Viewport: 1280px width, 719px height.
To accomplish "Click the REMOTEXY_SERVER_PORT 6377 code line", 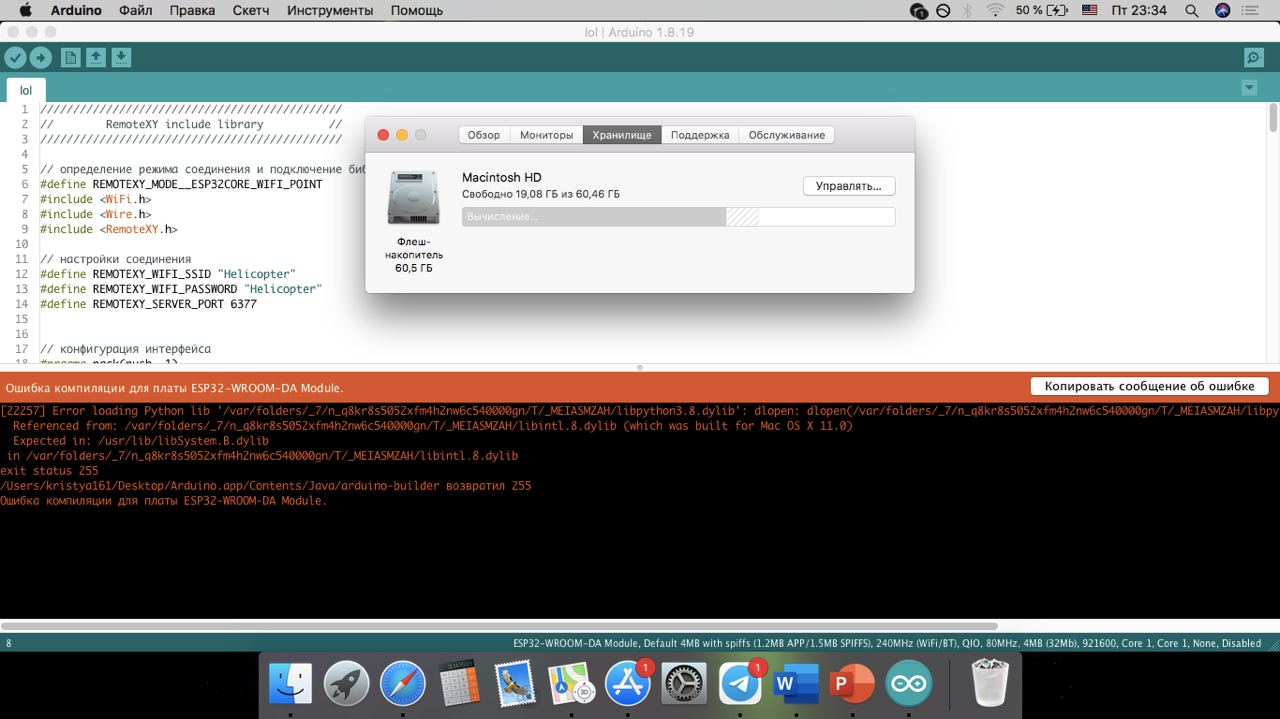I will [148, 304].
